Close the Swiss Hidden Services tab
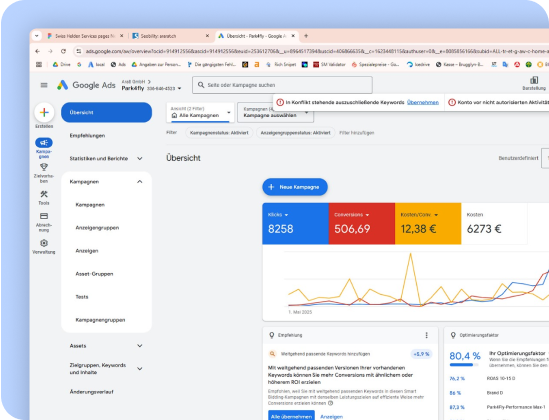Viewport: 549px width, 420px height. (x=121, y=36)
